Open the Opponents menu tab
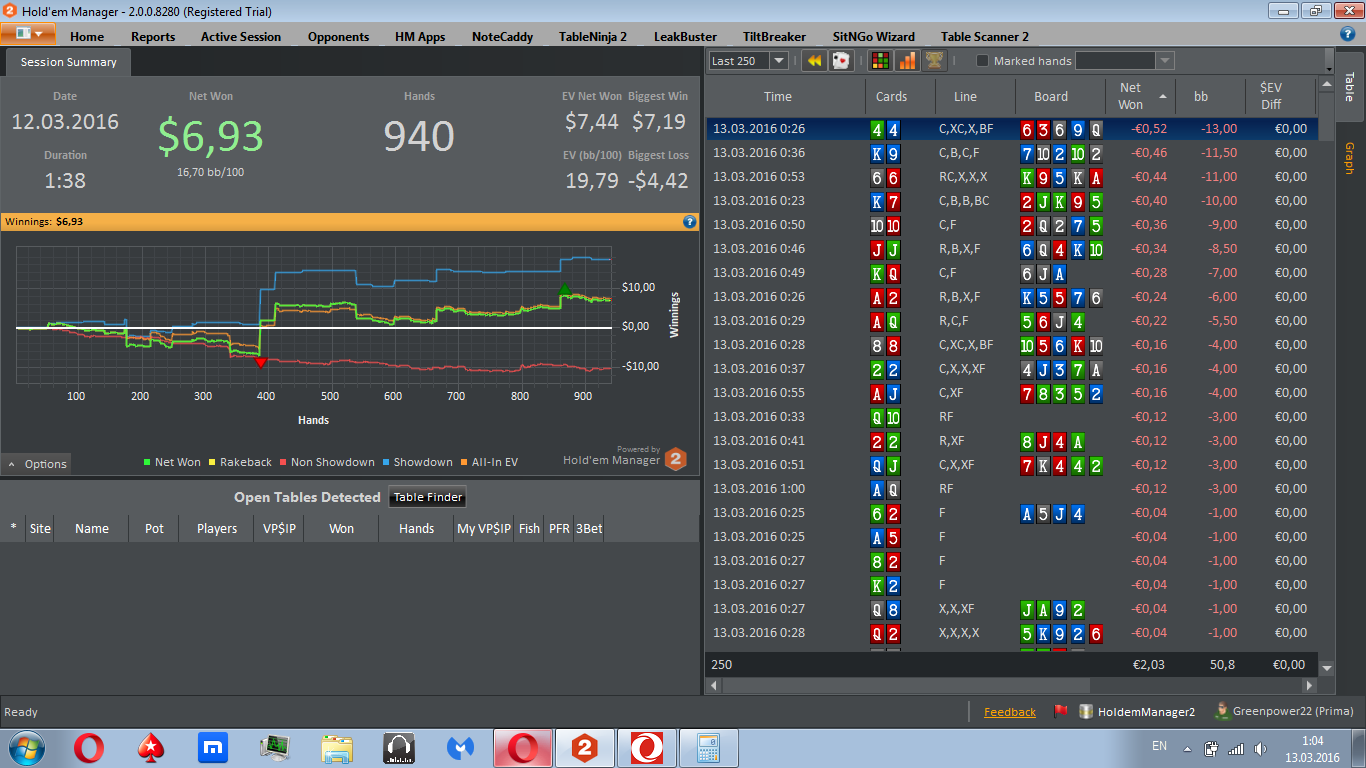Screen dimensions: 1366x768 (x=338, y=37)
